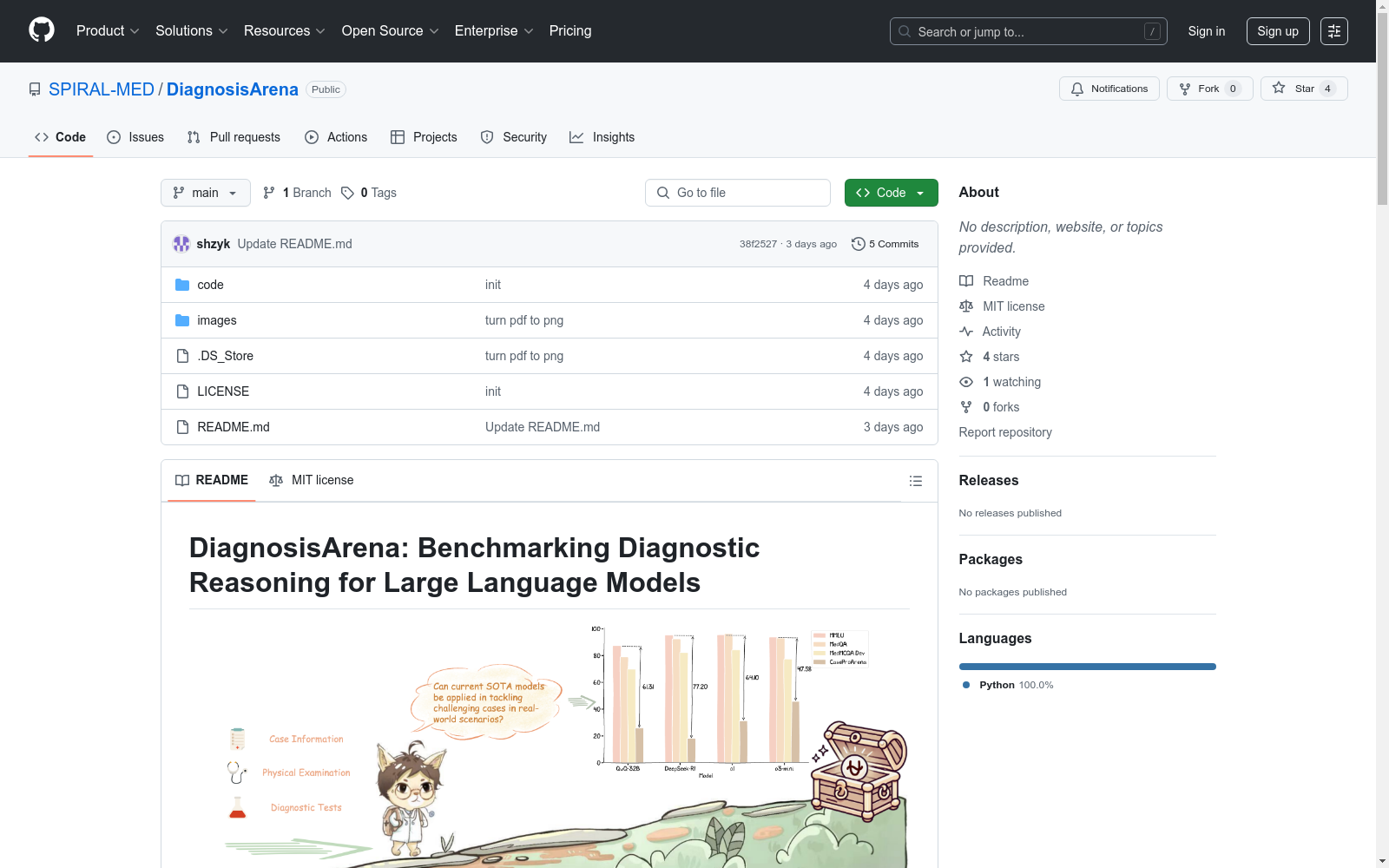Select the MIT license tab in file viewer
This screenshot has height=868, width=1389.
[x=312, y=480]
